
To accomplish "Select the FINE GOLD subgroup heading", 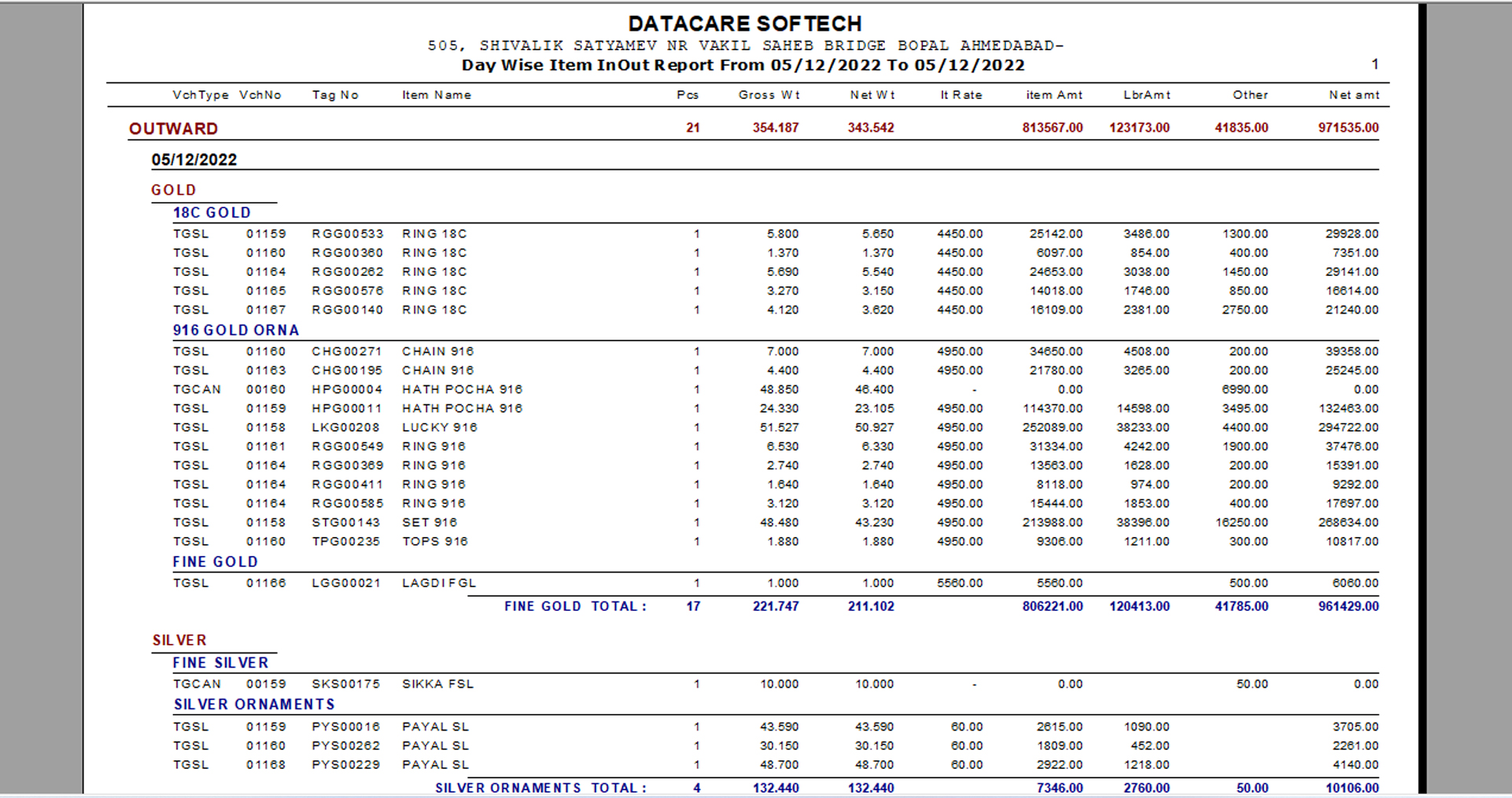I will (216, 562).
